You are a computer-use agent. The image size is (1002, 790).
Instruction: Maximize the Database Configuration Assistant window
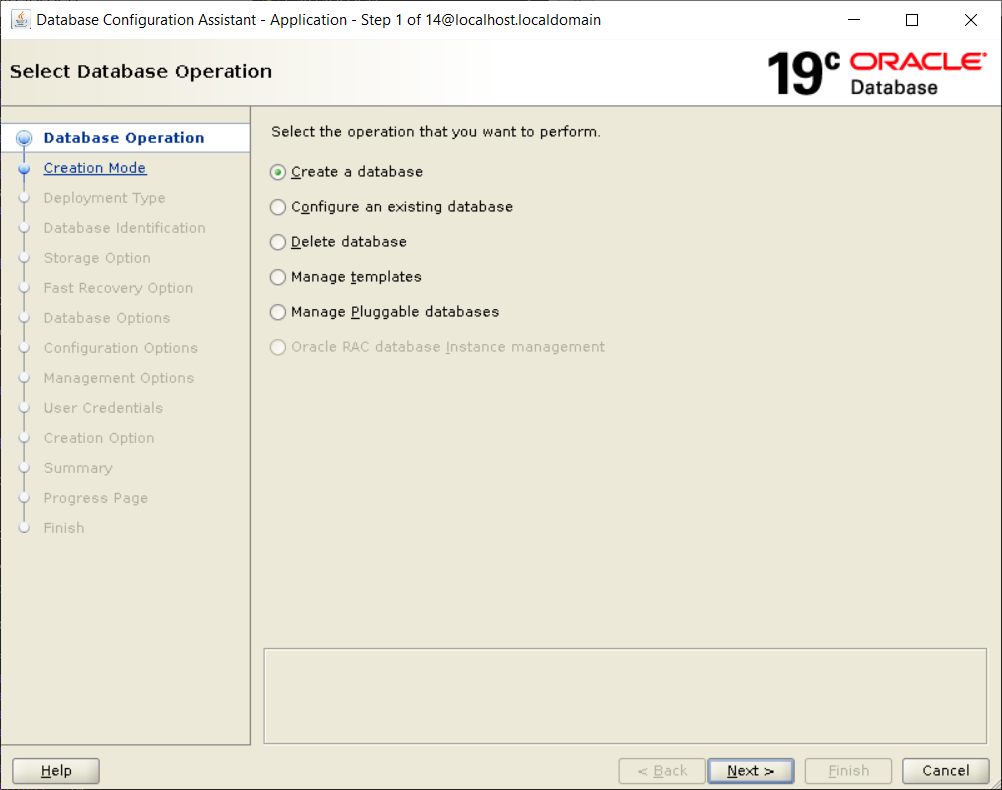912,20
